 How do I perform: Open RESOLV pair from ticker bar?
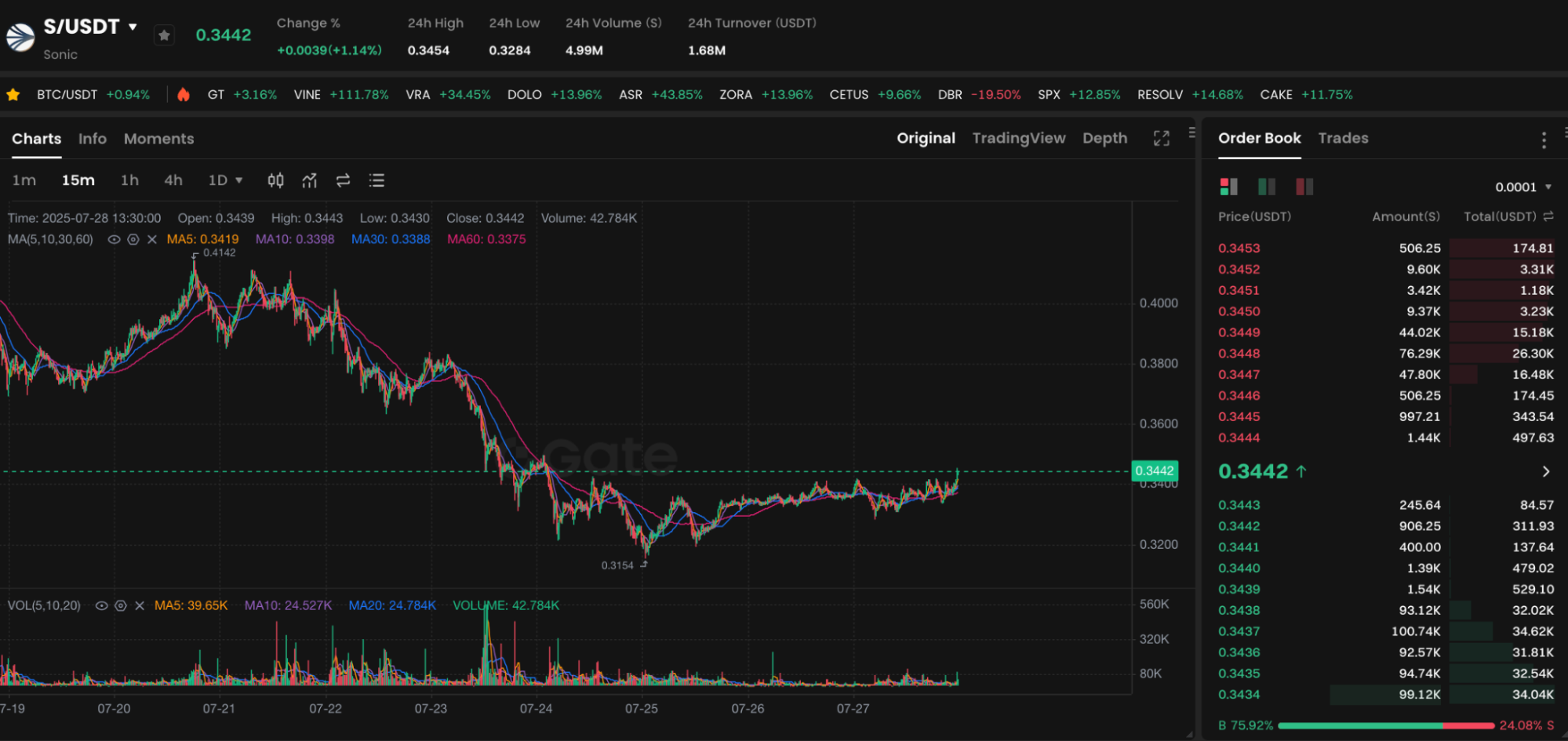click(x=1190, y=95)
